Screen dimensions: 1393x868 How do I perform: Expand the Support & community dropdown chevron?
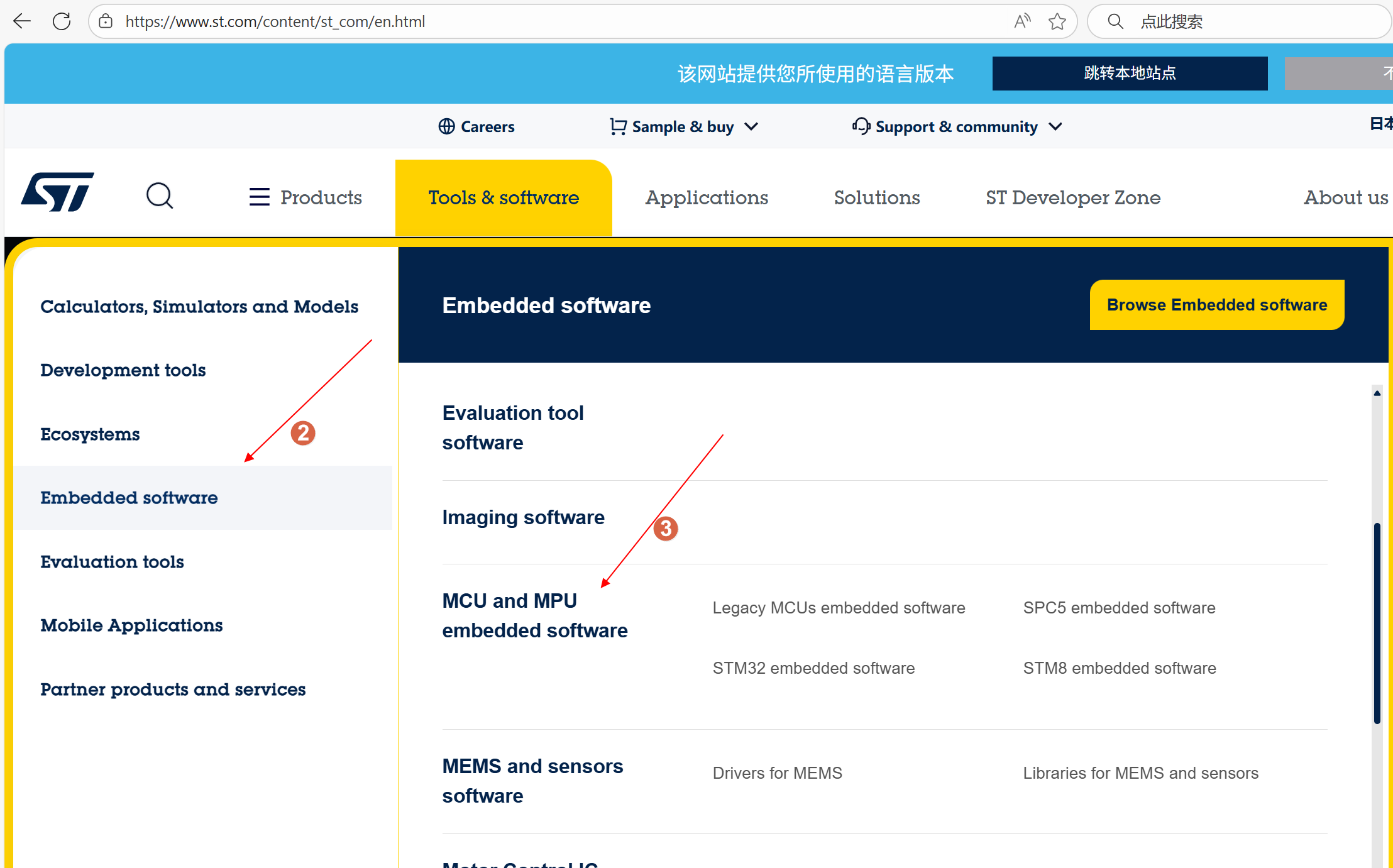(x=1055, y=126)
